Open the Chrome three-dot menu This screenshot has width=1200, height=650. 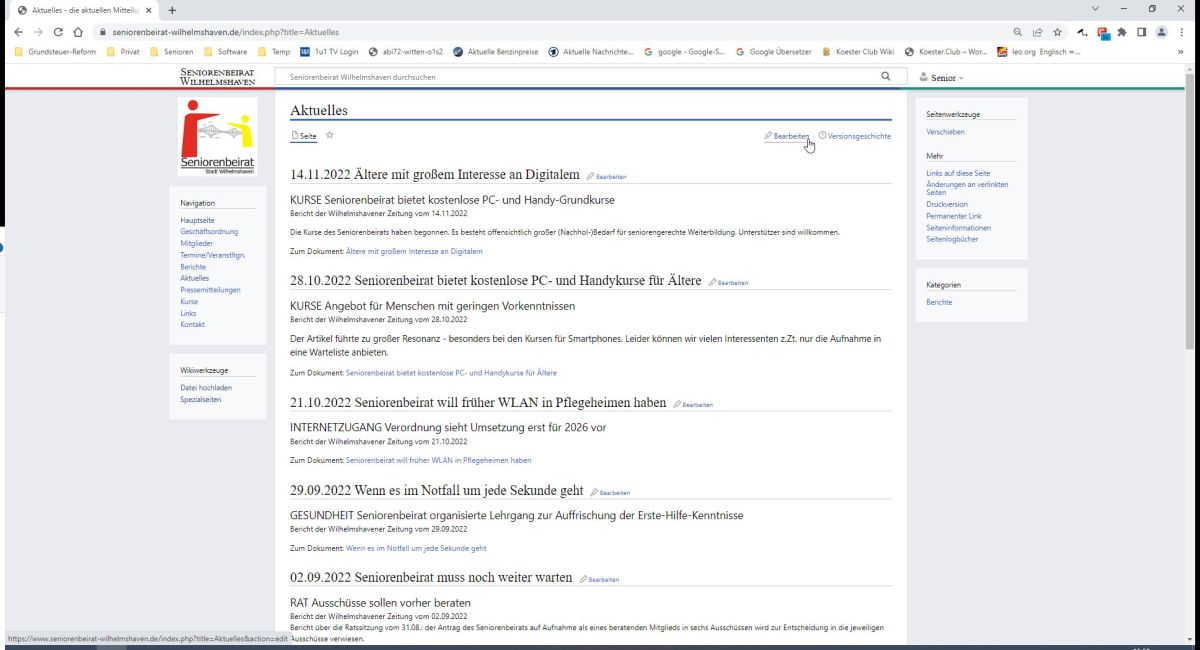click(1181, 32)
